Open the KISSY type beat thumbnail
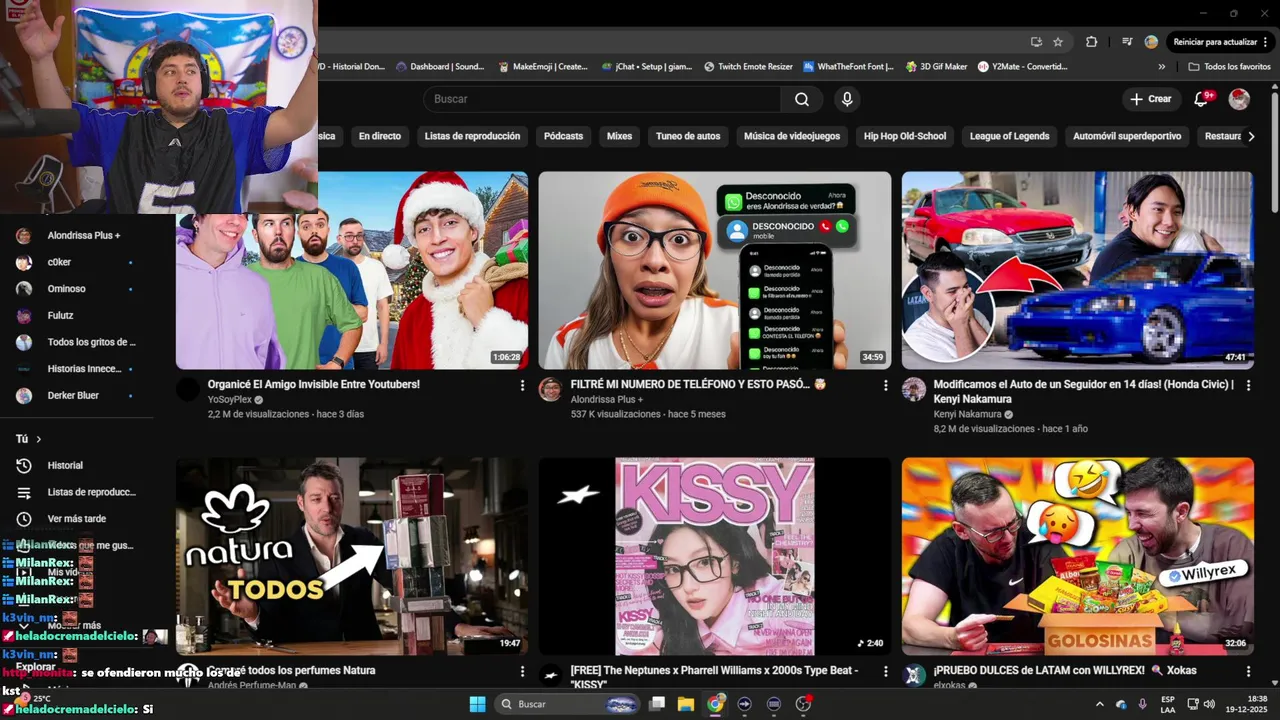Viewport: 1280px width, 720px height. [x=714, y=556]
